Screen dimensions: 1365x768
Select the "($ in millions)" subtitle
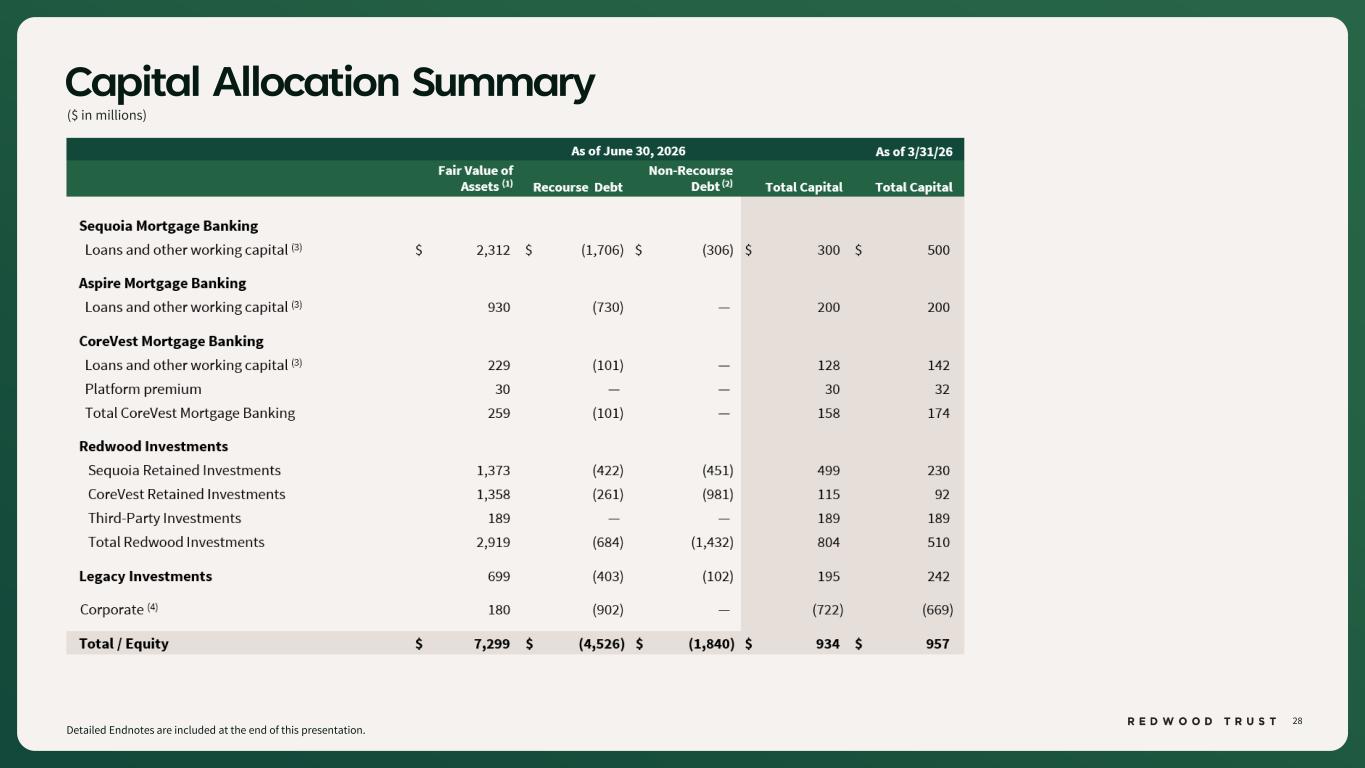coord(106,115)
